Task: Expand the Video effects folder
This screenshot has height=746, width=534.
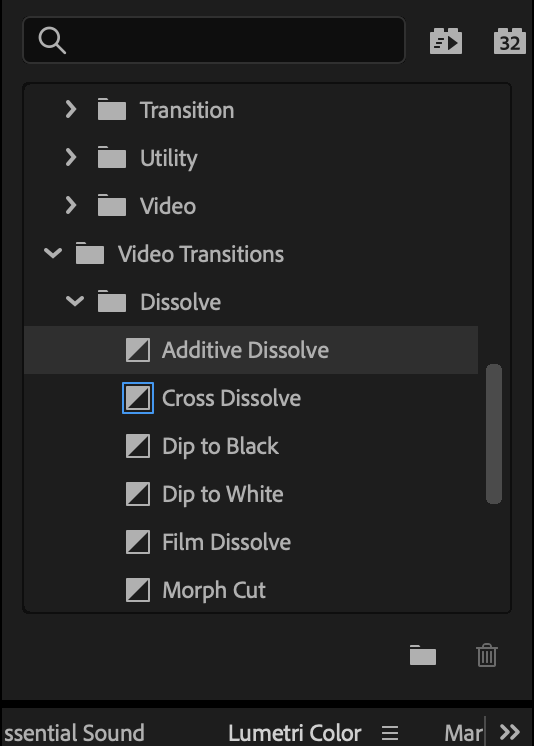Action: click(x=71, y=206)
